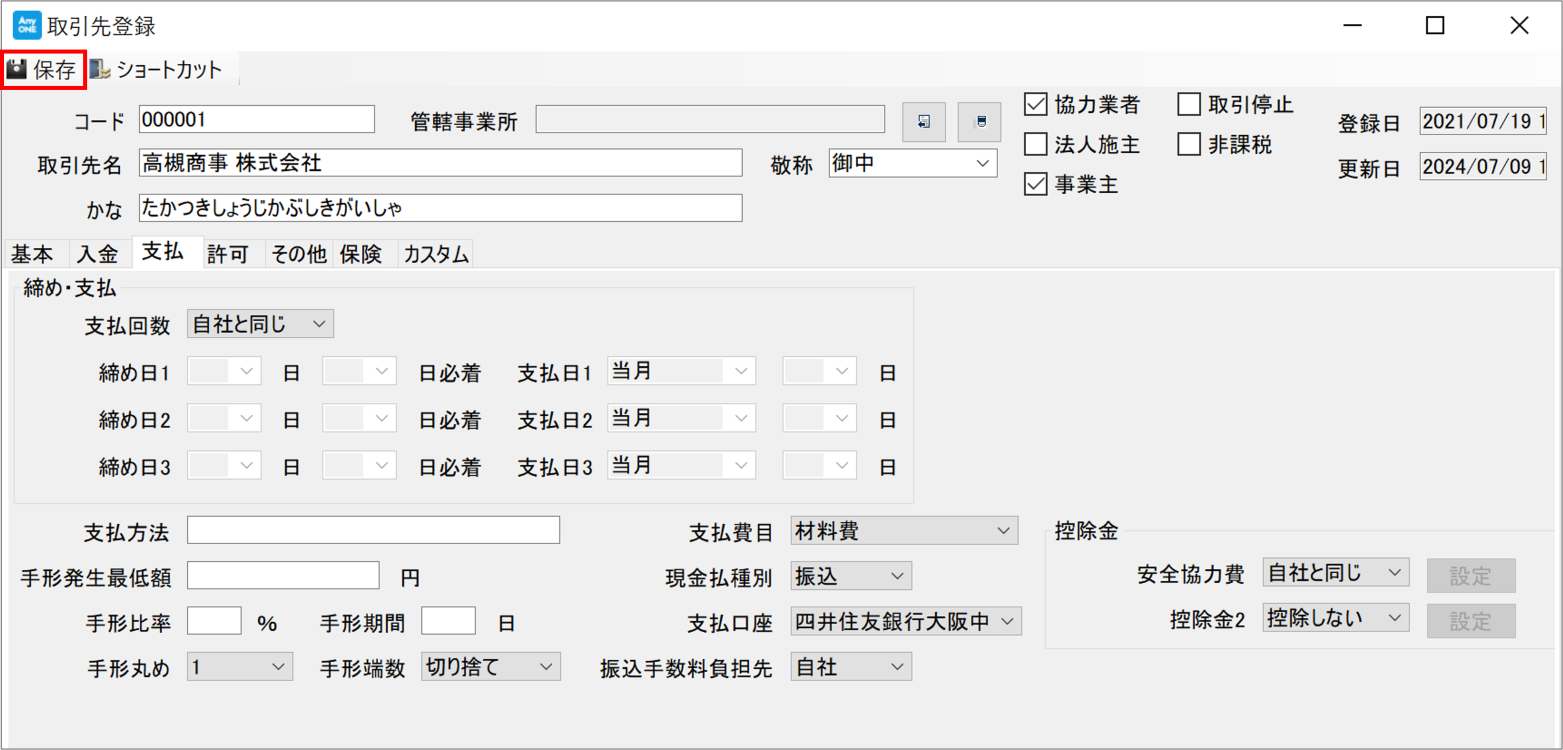Viewport: 1563px width, 750px height.
Task: Toggle the 非課税 checkbox
Action: pyautogui.click(x=1189, y=145)
